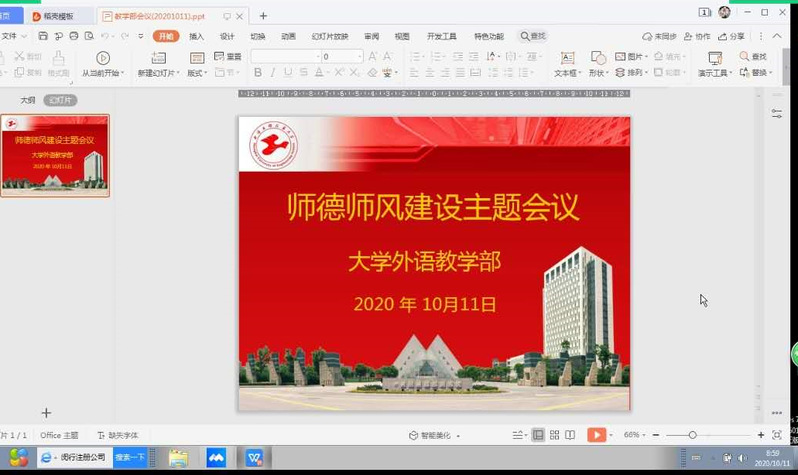The height and width of the screenshot is (475, 798).
Task: Toggle slide sorter view in status bar
Action: (554, 435)
